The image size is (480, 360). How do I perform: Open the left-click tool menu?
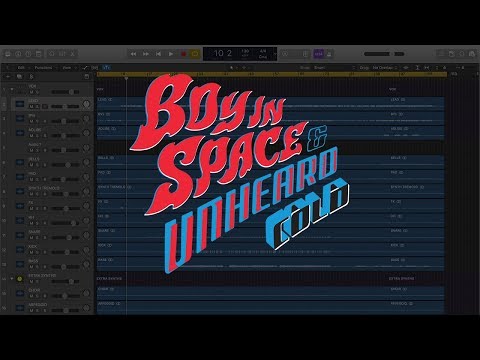tap(232, 68)
